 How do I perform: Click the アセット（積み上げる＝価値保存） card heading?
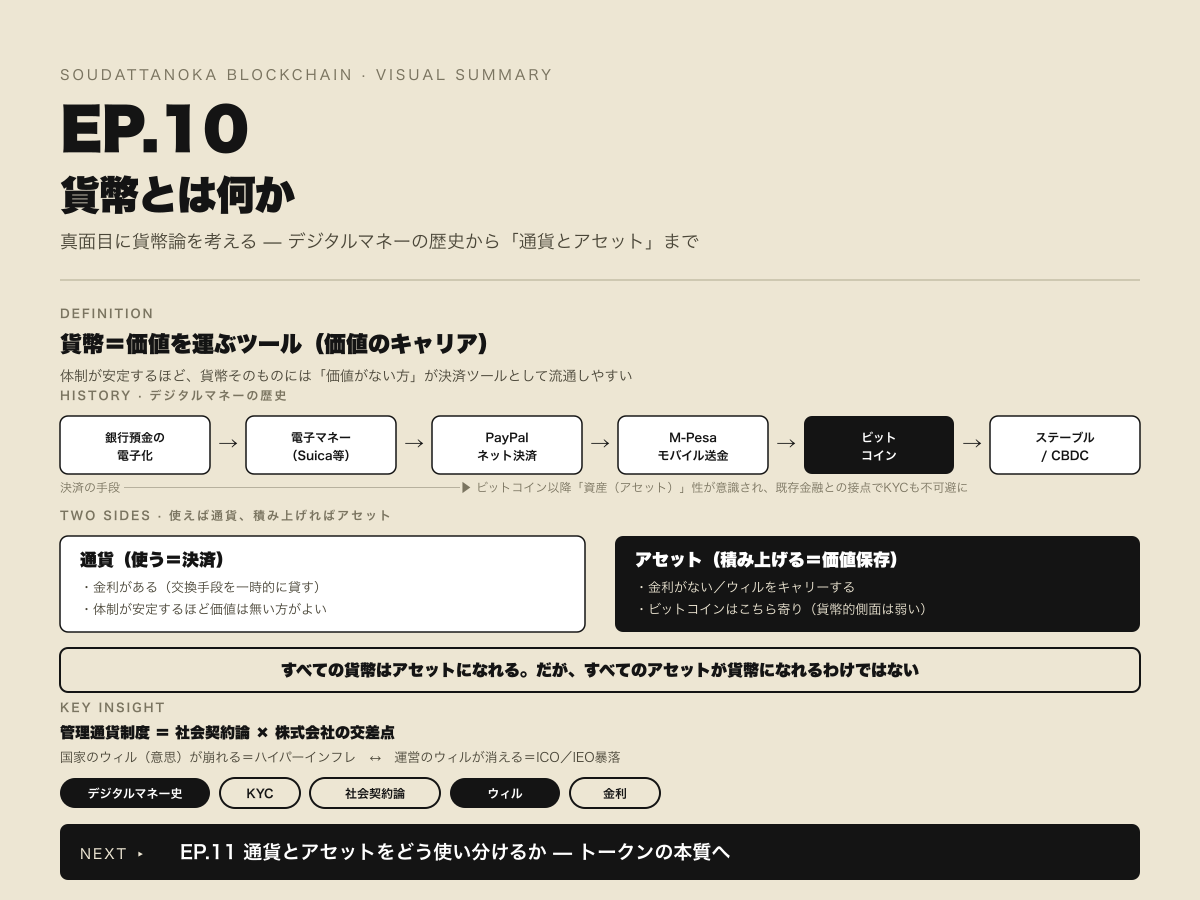[766, 560]
